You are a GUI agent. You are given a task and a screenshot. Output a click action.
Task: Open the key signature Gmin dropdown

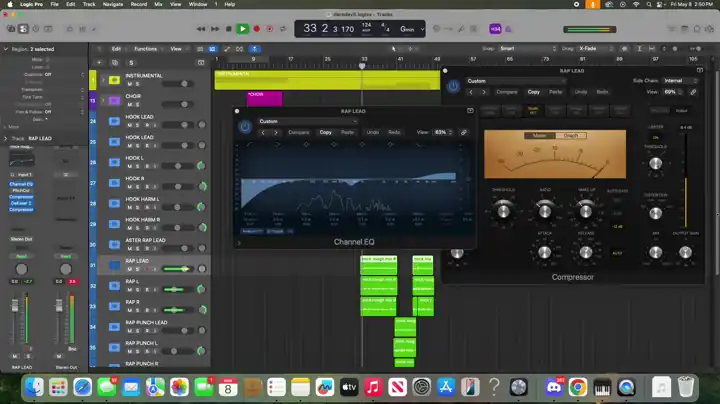pyautogui.click(x=412, y=29)
